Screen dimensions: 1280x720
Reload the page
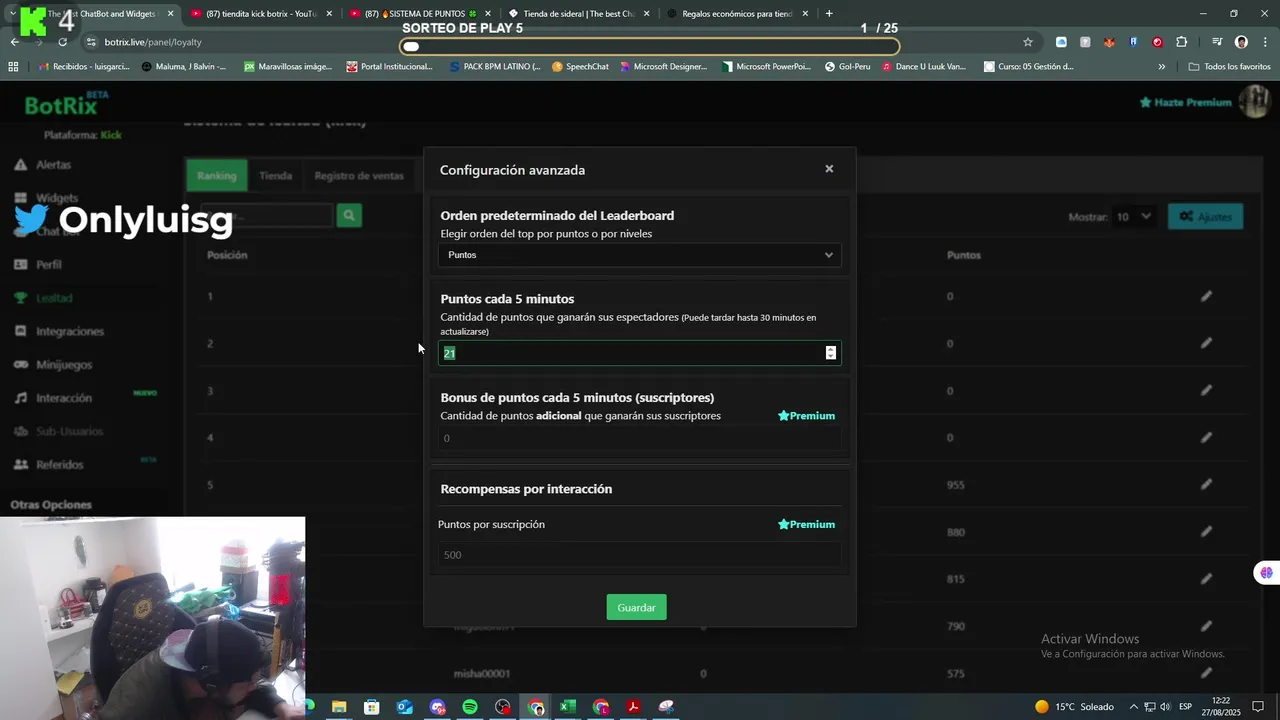point(62,42)
